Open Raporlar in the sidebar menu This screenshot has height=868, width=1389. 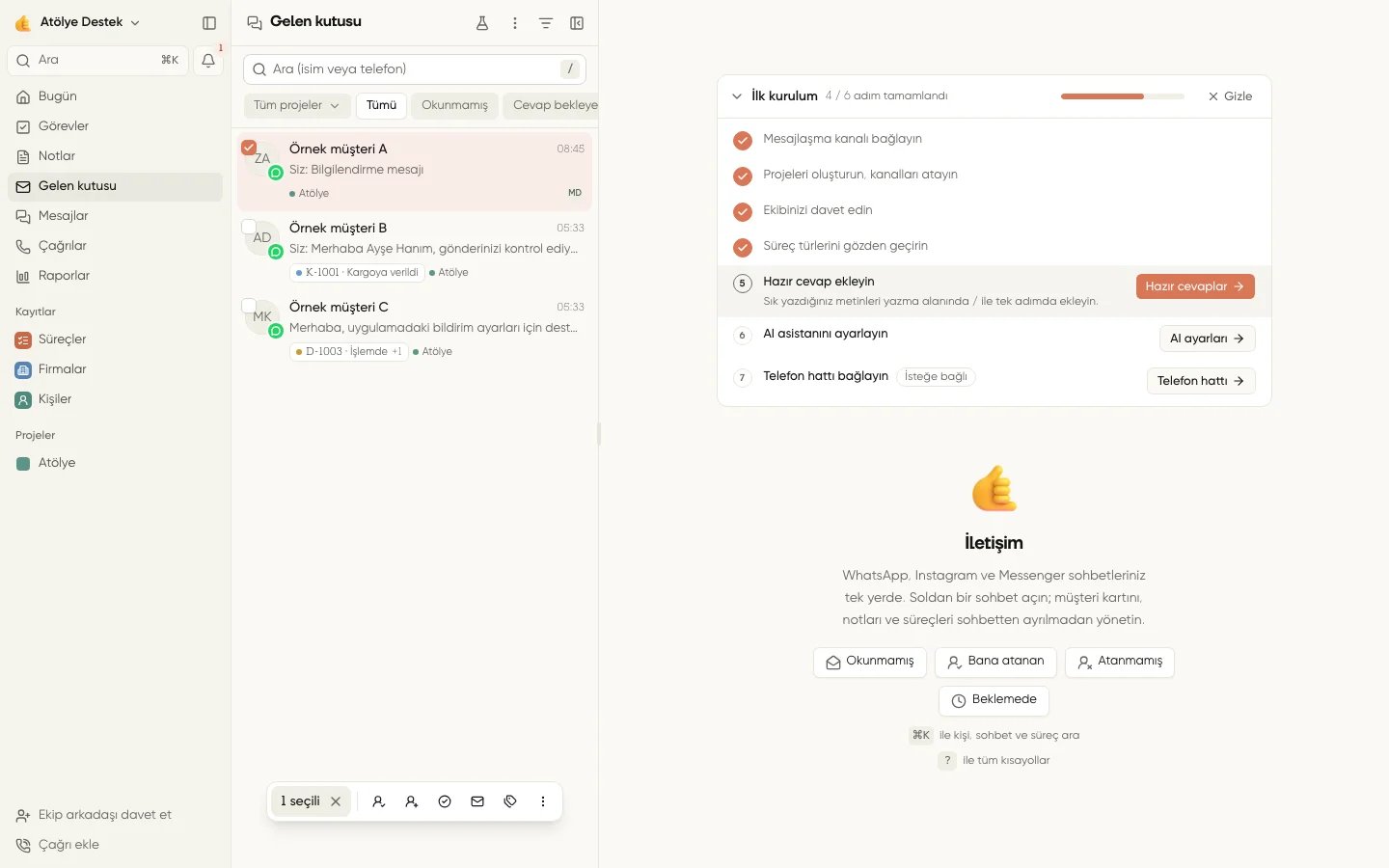pyautogui.click(x=115, y=276)
